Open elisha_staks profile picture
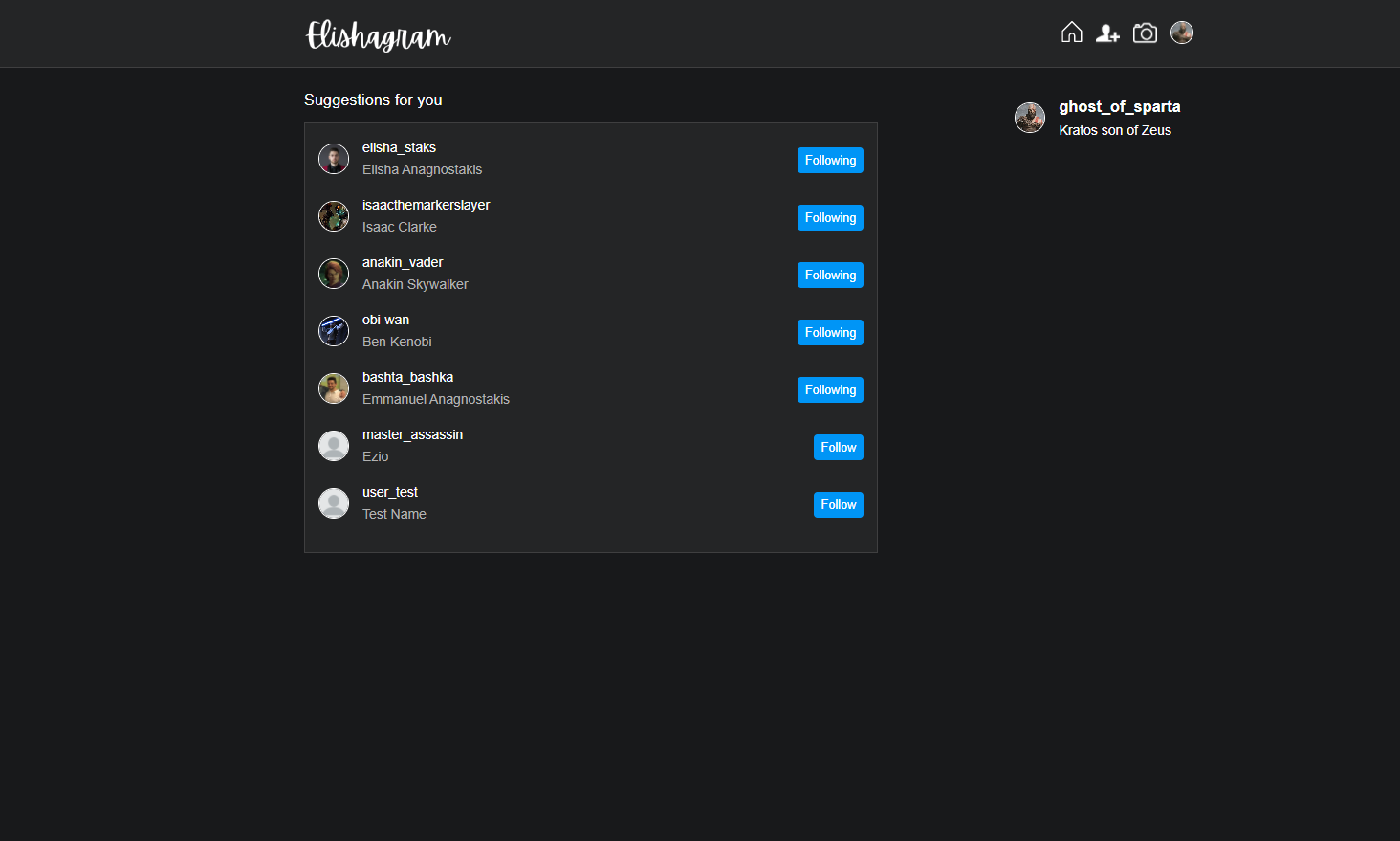Image resolution: width=1400 pixels, height=841 pixels. pos(334,159)
